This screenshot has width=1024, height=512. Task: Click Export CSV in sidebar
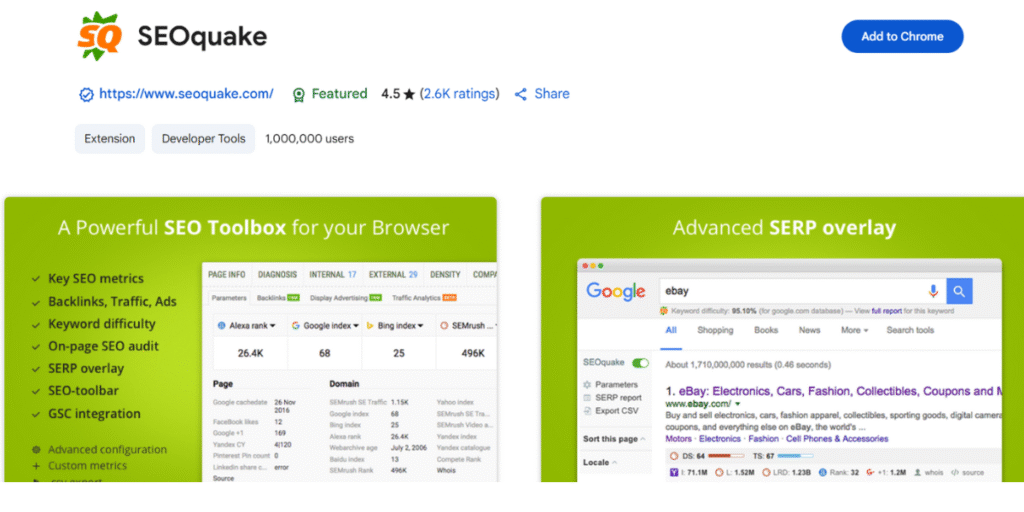pos(616,411)
